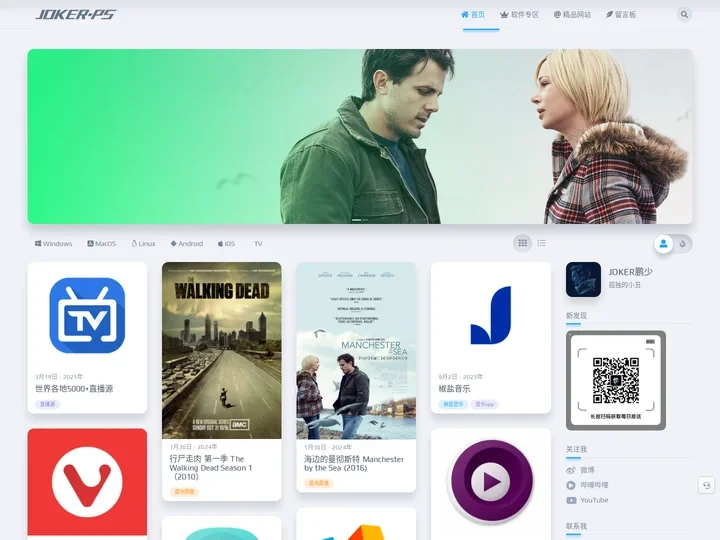Click the Weibo eye icon
This screenshot has width=720, height=540.
(571, 470)
